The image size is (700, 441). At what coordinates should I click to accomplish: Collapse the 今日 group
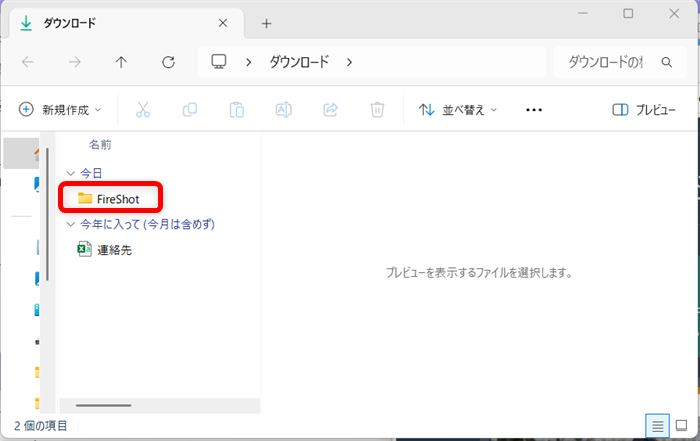pos(70,173)
